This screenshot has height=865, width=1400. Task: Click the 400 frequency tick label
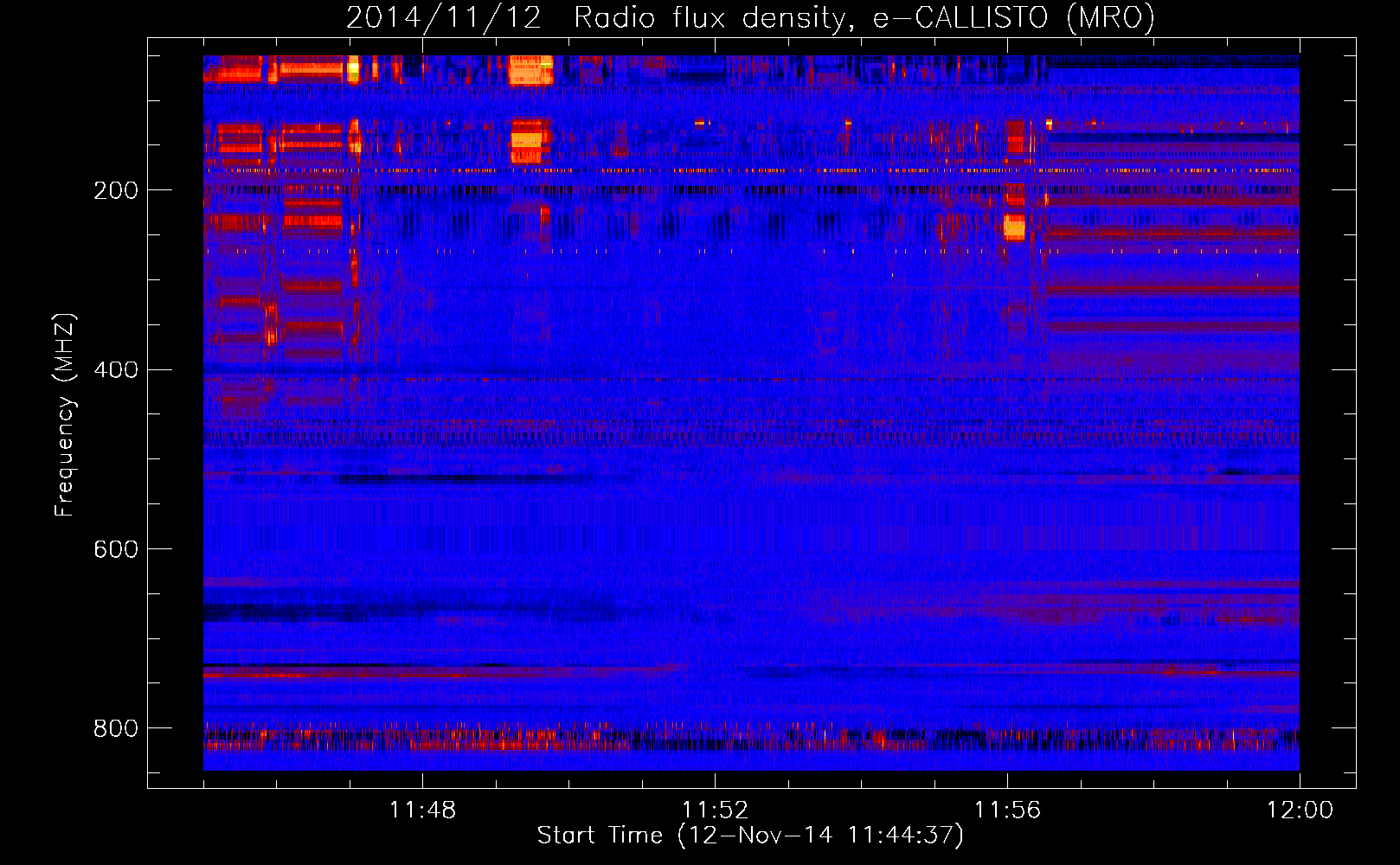tap(116, 370)
